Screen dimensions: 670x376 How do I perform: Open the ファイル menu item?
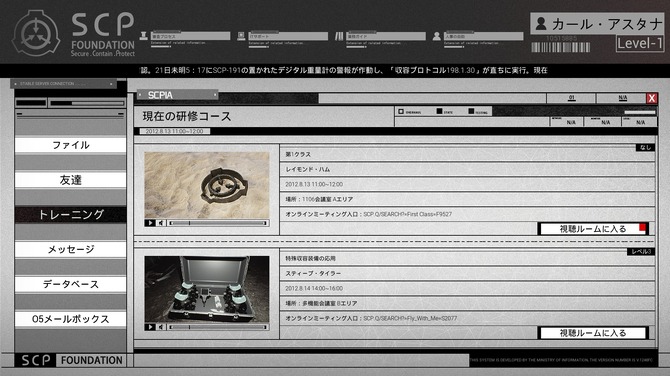(71, 145)
